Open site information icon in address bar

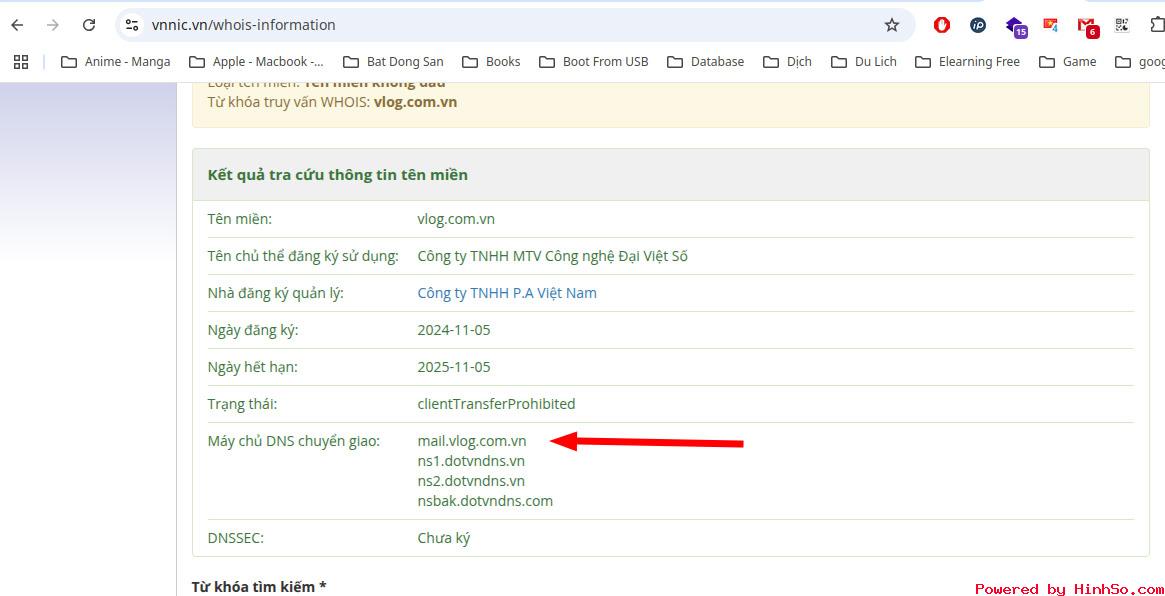click(x=132, y=25)
